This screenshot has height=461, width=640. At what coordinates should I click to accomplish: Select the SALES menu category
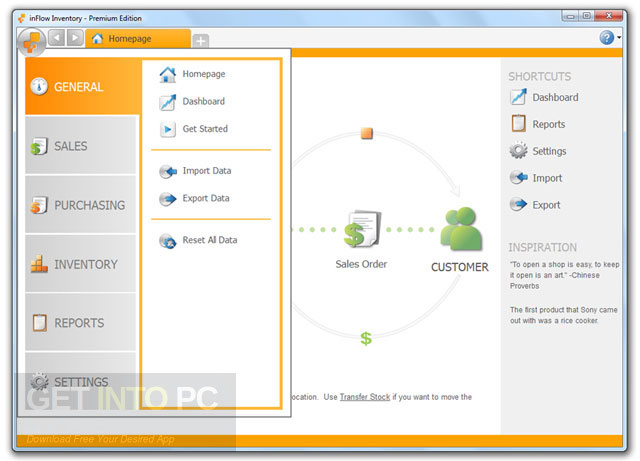point(80,146)
